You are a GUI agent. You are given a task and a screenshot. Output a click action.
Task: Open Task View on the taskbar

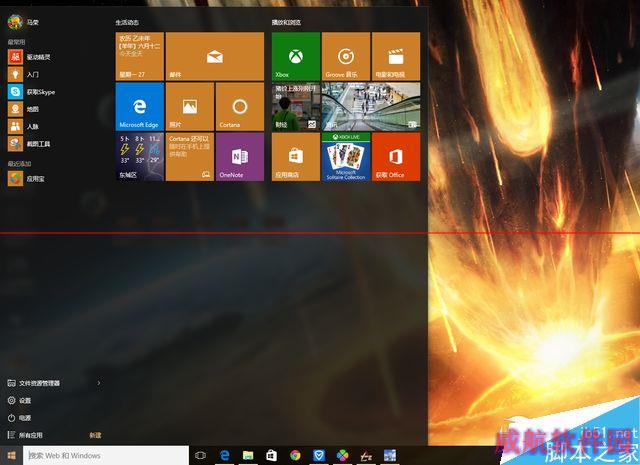(200, 455)
